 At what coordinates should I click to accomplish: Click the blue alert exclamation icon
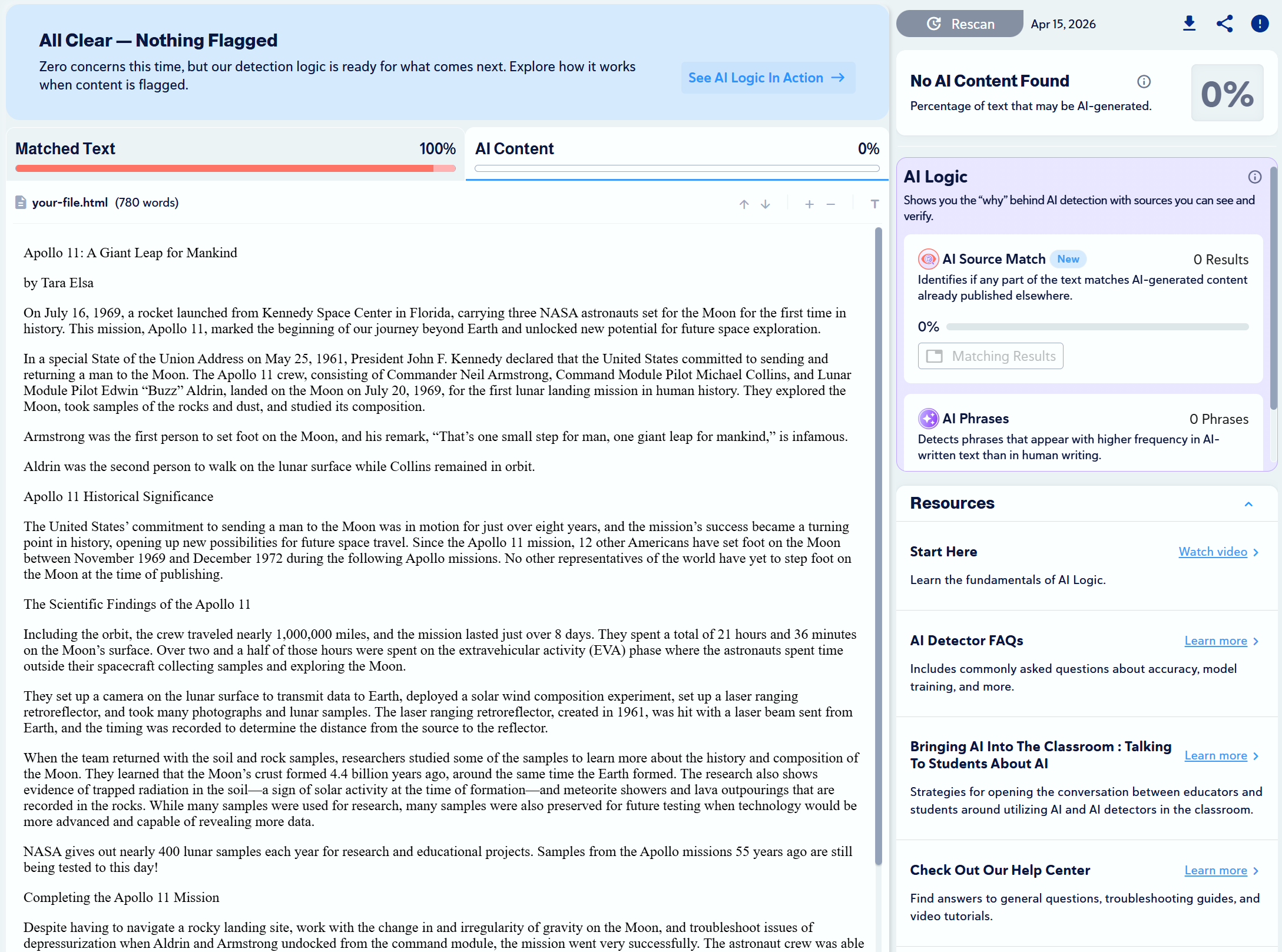[x=1259, y=24]
